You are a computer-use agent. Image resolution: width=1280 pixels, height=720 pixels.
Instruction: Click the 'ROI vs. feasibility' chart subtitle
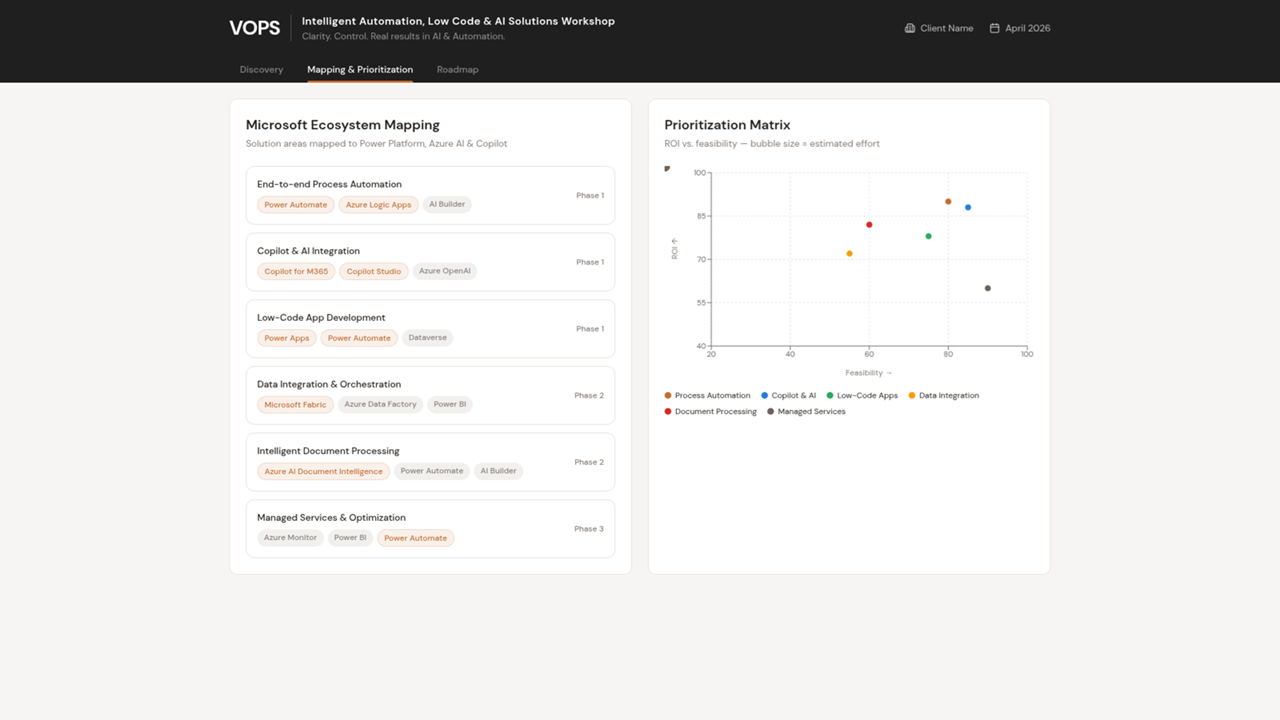click(772, 144)
